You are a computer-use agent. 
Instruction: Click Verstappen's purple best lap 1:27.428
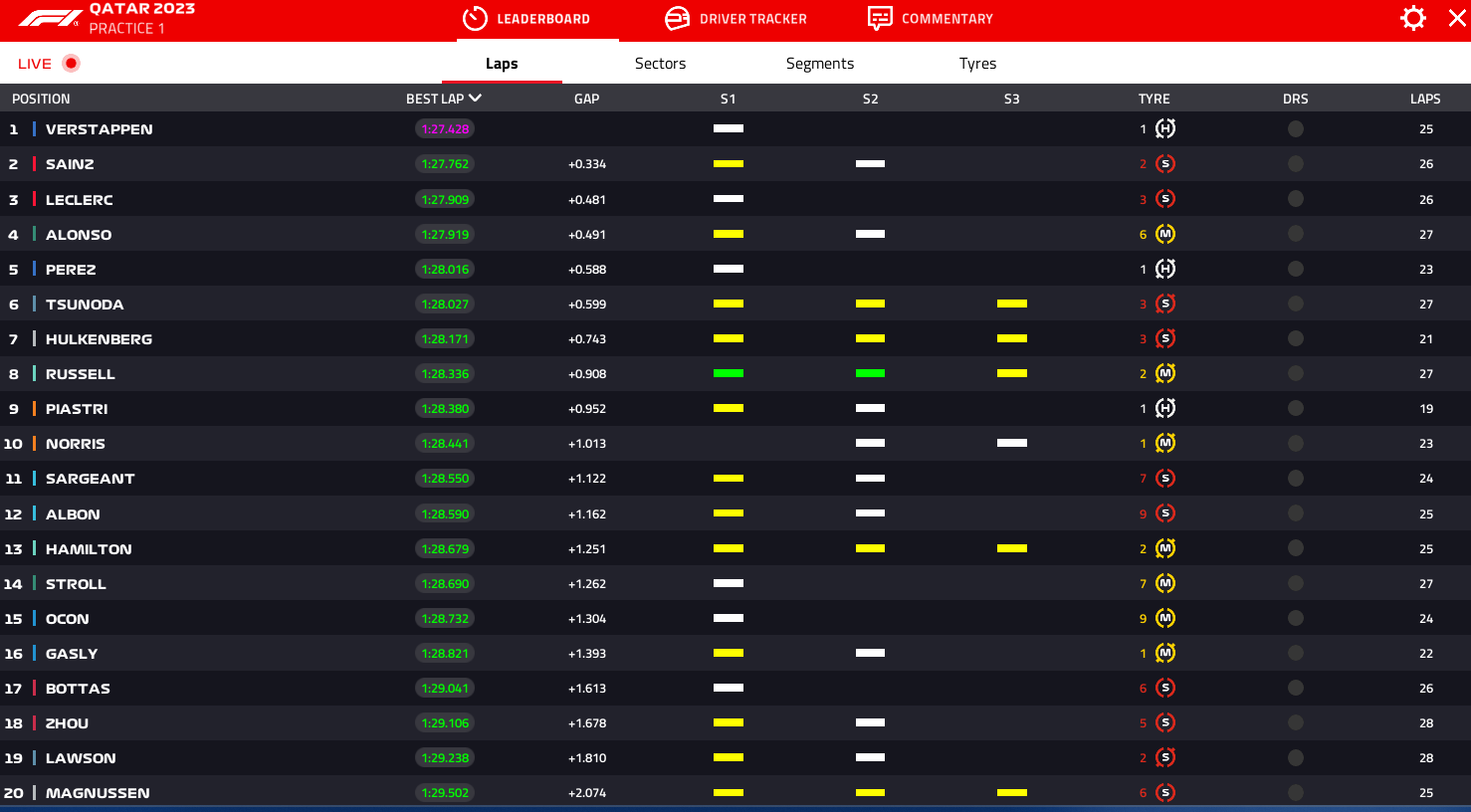(445, 128)
